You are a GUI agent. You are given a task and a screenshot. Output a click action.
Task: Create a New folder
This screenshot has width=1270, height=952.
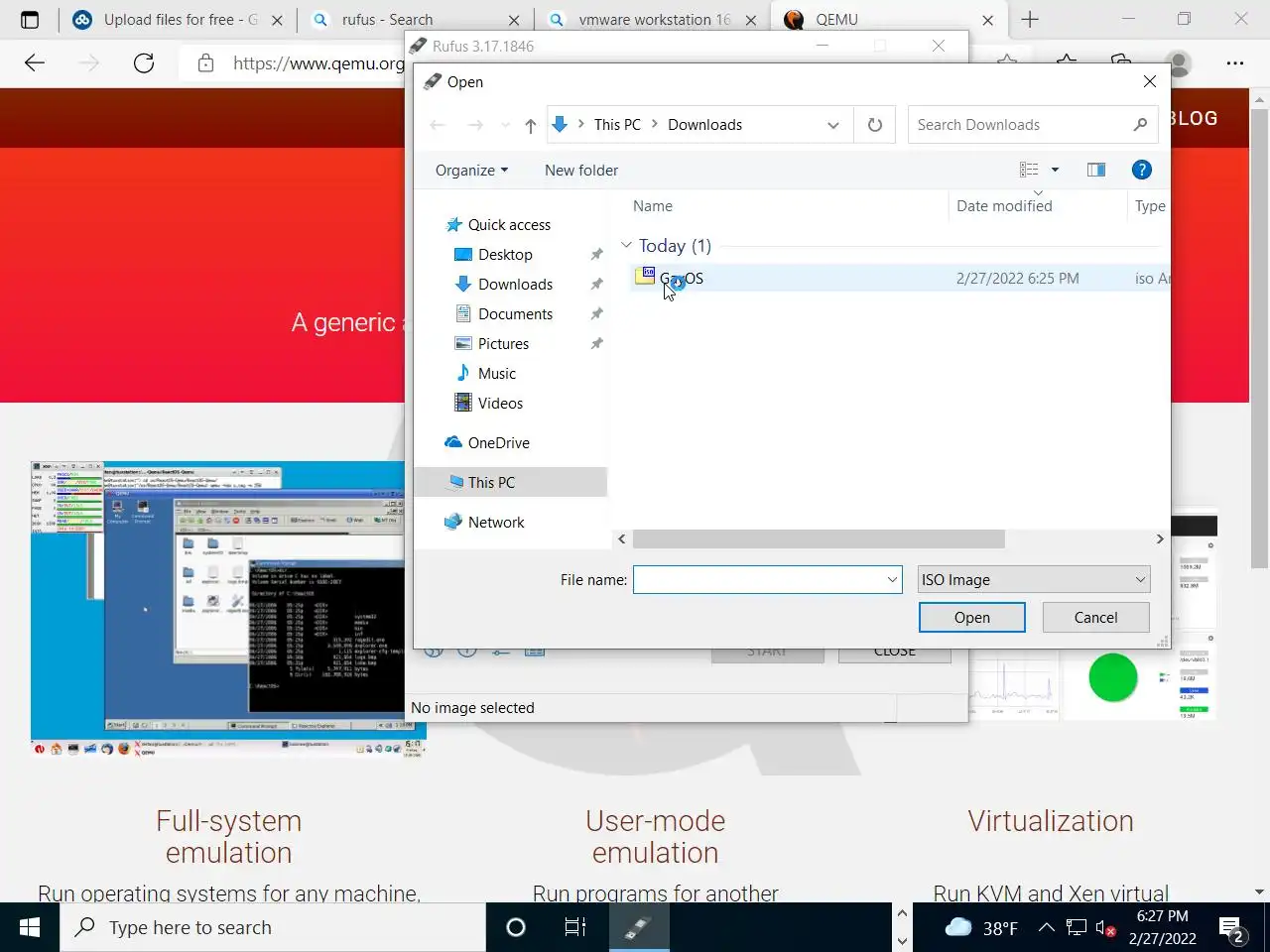pos(581,170)
